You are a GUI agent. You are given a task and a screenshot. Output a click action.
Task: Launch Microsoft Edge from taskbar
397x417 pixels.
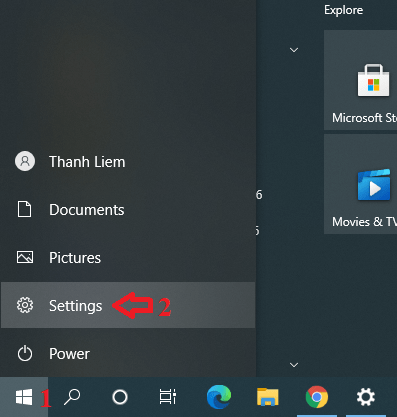pyautogui.click(x=219, y=397)
